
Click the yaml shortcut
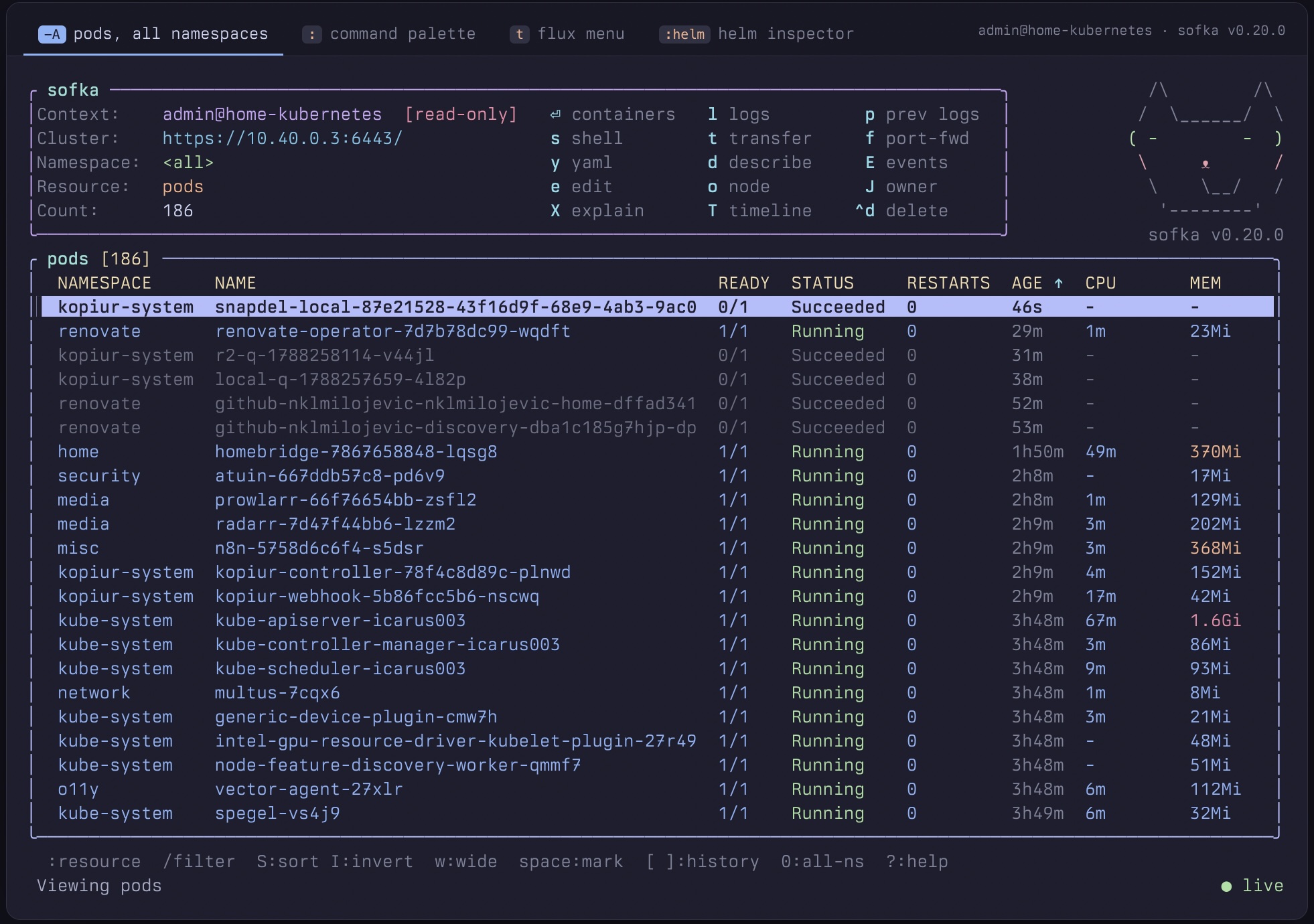pyautogui.click(x=581, y=163)
